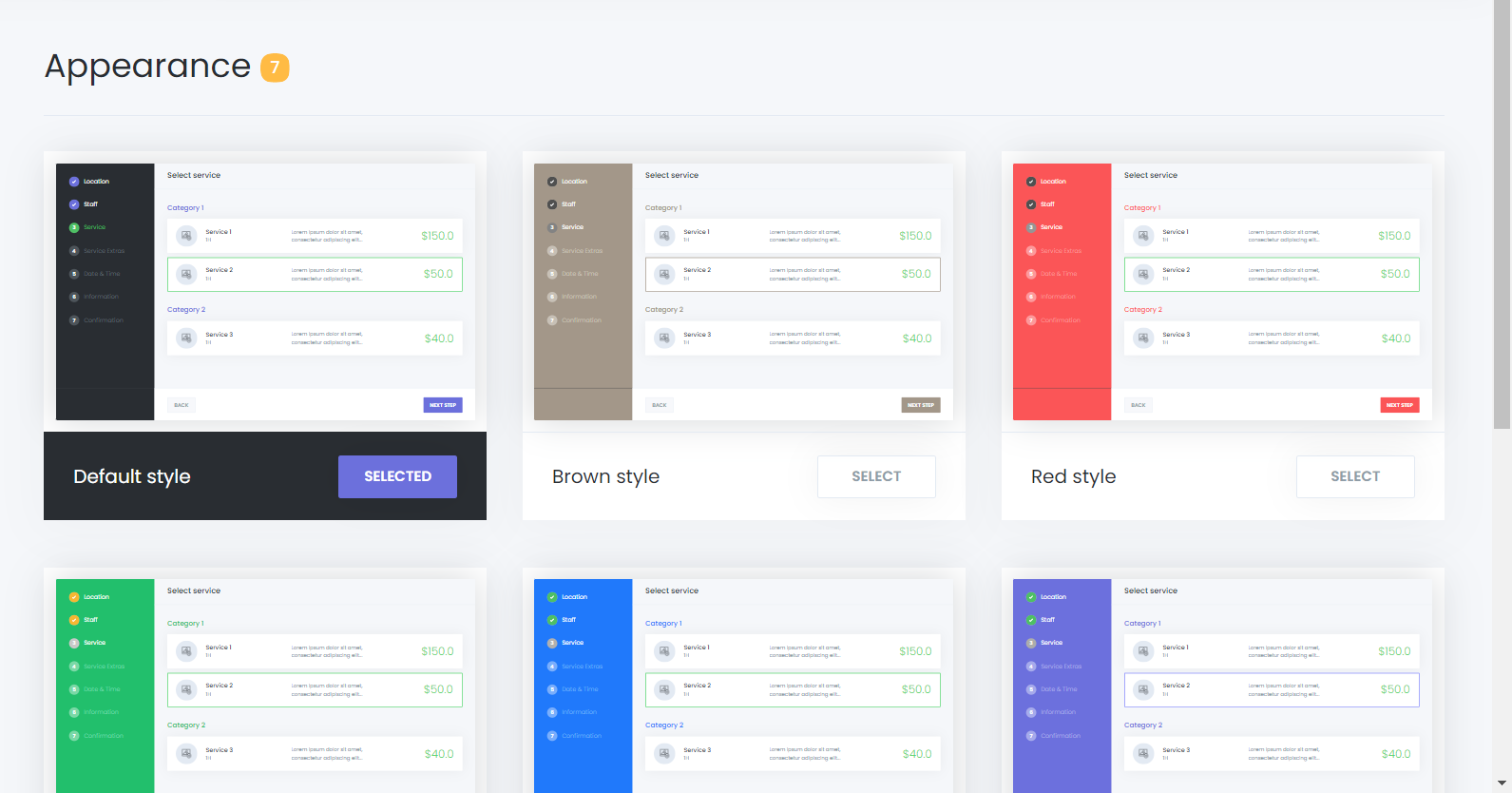Click the scrollbar down arrow
The image size is (1512, 793).
pos(1502,783)
